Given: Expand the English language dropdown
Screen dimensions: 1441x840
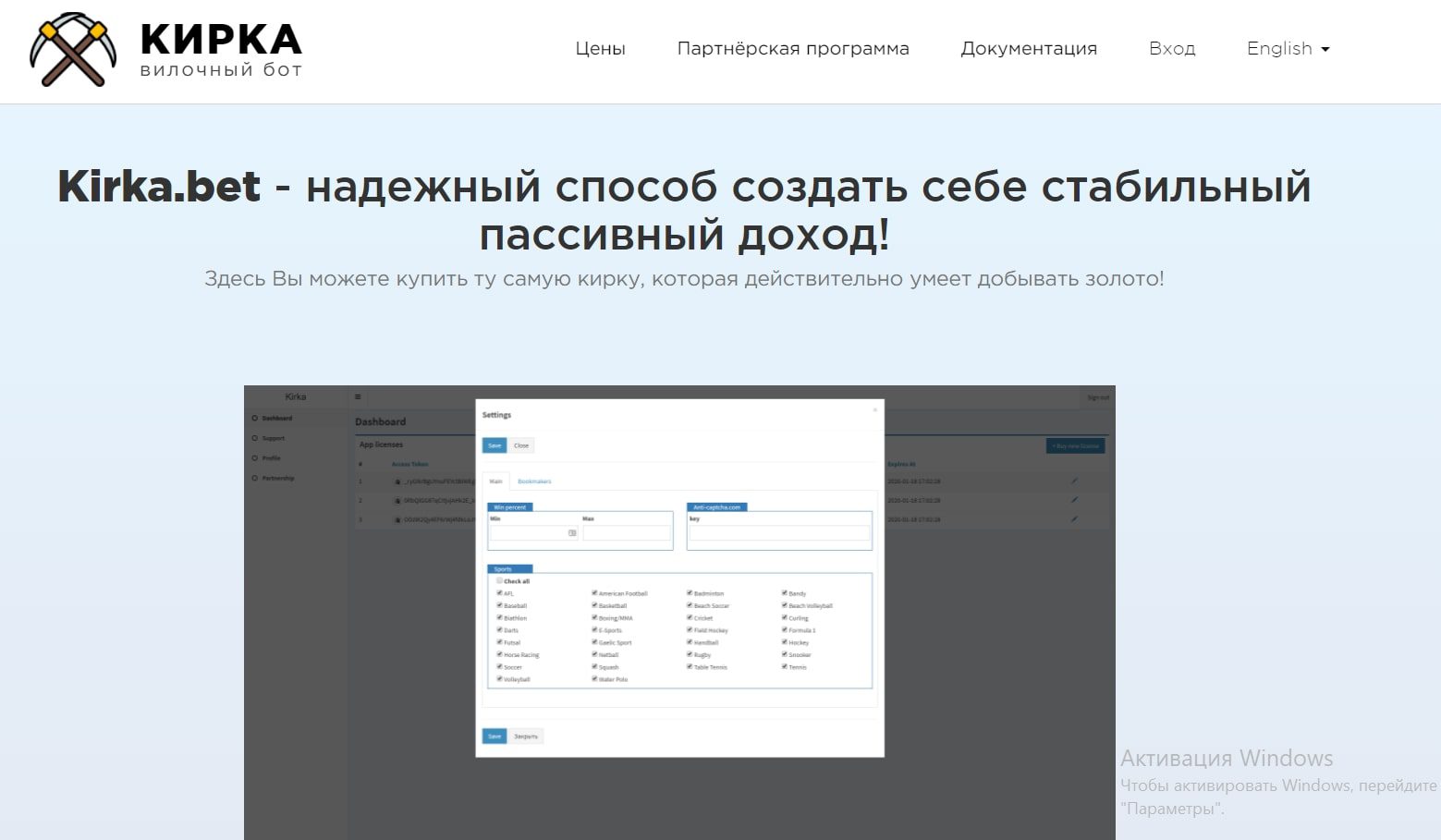Looking at the screenshot, I should click(1288, 49).
